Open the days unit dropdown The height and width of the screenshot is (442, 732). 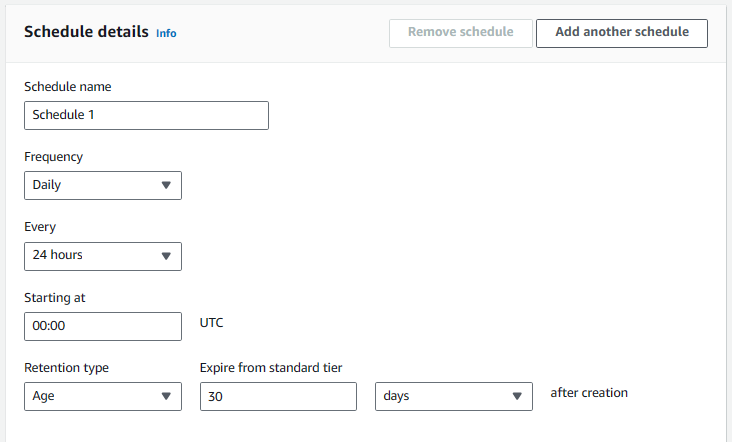point(454,396)
